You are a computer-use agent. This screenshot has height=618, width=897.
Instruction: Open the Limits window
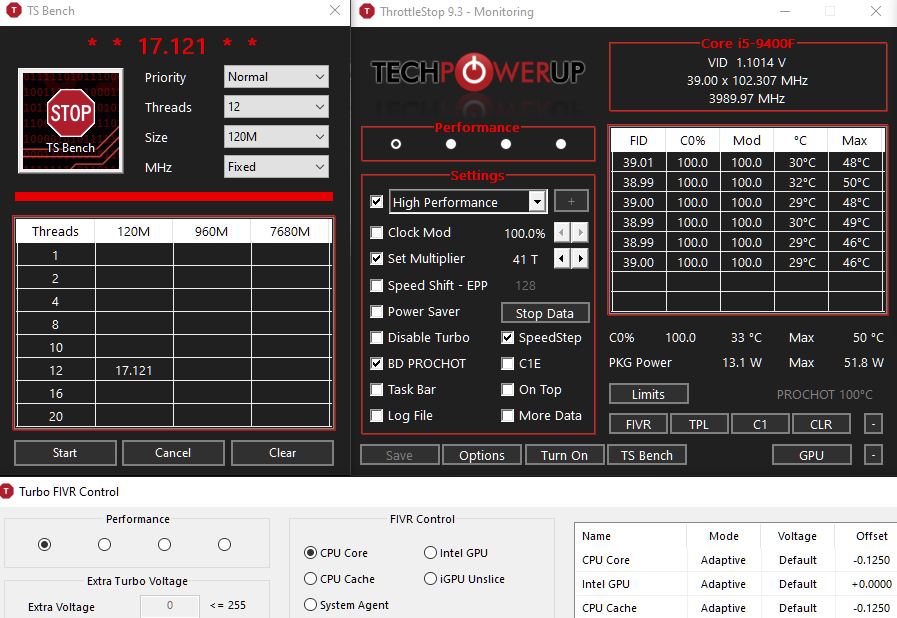coord(648,394)
